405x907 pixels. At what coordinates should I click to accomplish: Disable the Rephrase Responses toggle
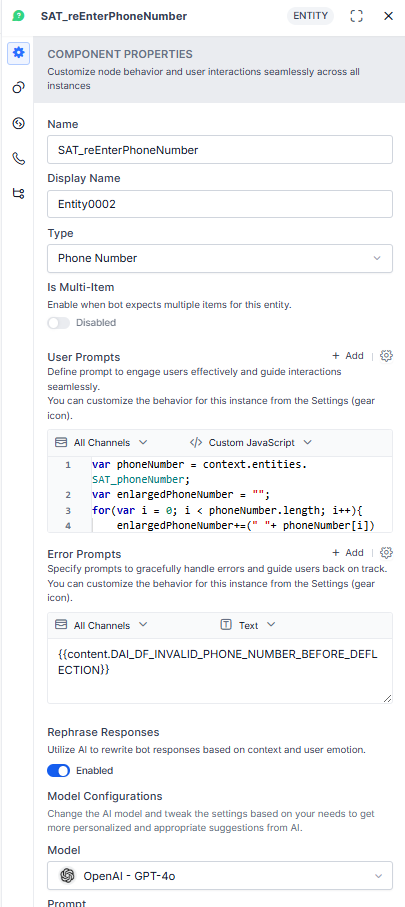58,770
